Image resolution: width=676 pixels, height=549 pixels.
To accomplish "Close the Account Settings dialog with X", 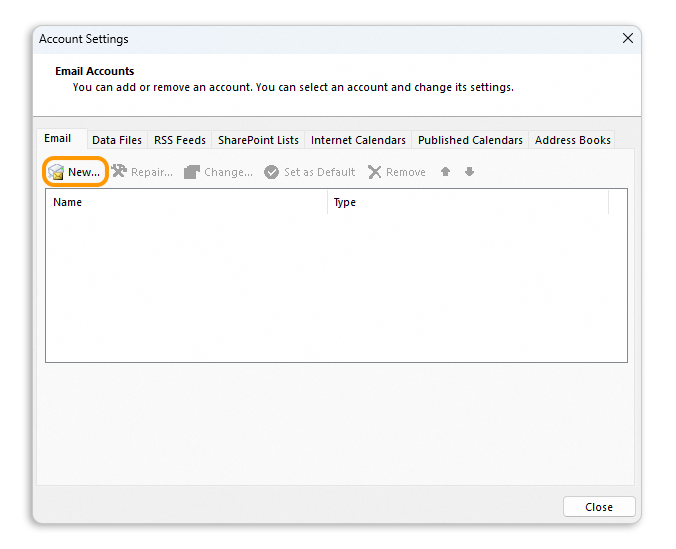I will (x=628, y=38).
